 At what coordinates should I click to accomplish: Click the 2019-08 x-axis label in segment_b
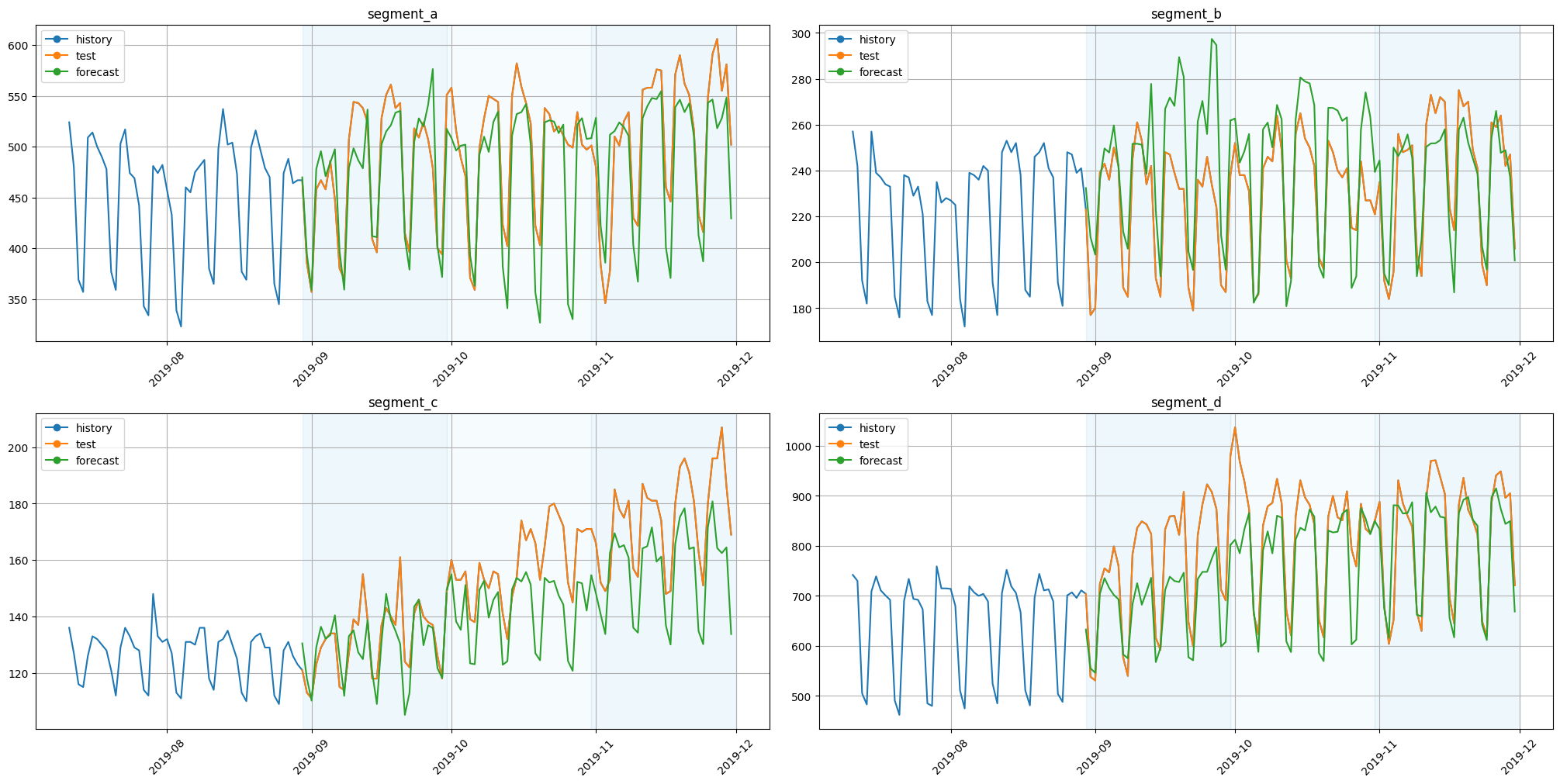(949, 367)
